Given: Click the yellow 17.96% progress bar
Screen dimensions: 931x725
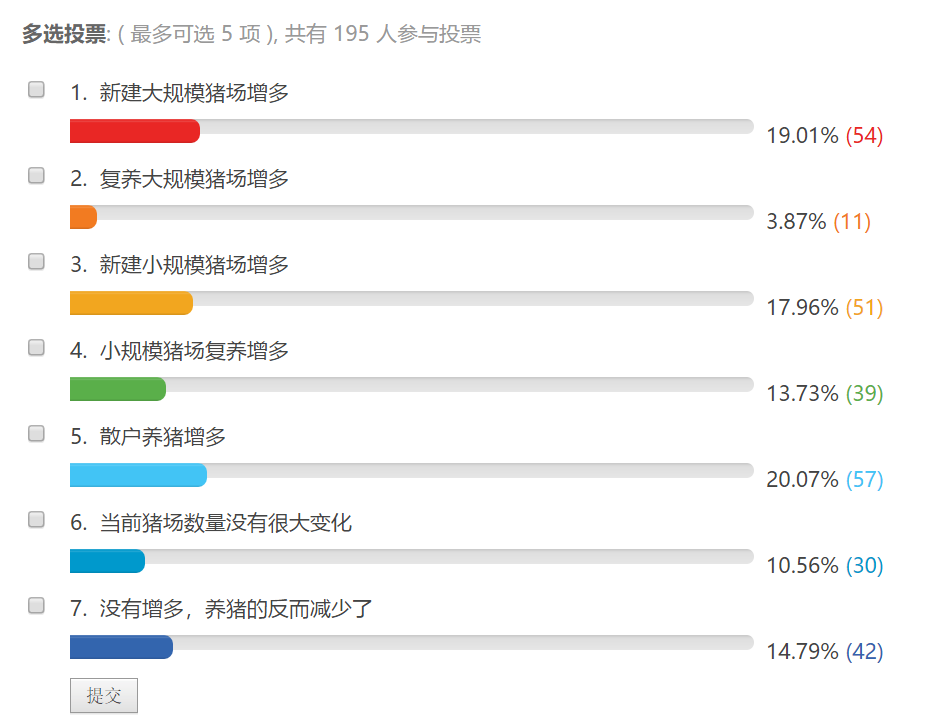Looking at the screenshot, I should [x=131, y=303].
